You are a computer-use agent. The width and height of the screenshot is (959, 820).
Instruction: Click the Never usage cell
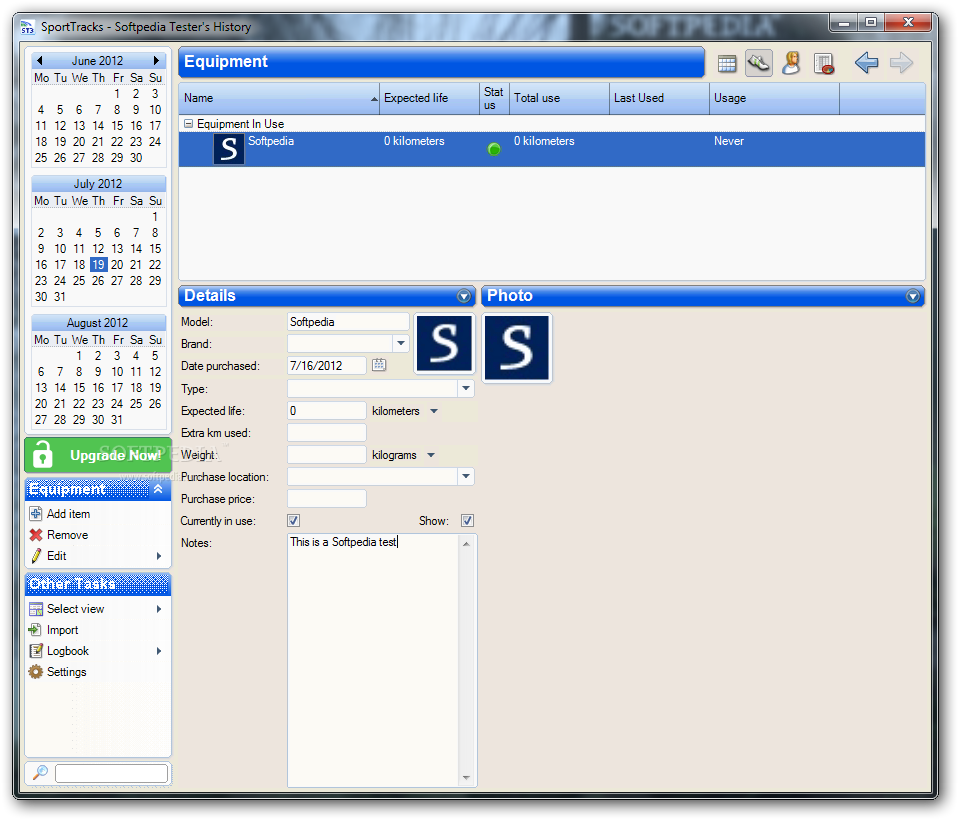(x=728, y=141)
